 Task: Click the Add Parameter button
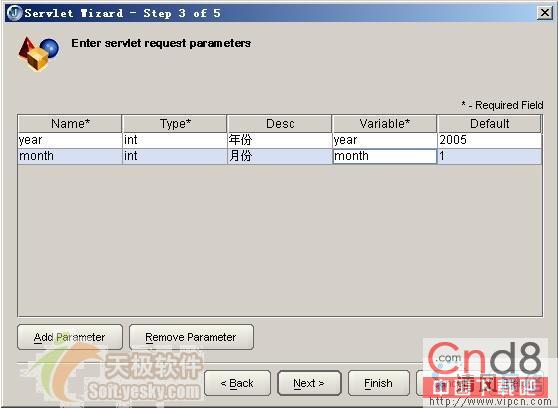point(70,337)
